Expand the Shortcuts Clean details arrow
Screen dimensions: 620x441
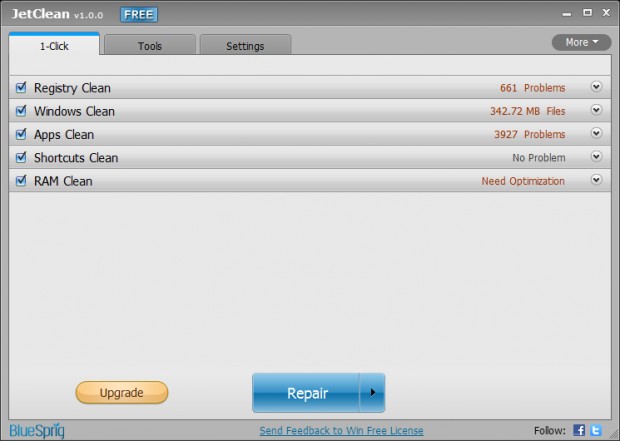[596, 157]
